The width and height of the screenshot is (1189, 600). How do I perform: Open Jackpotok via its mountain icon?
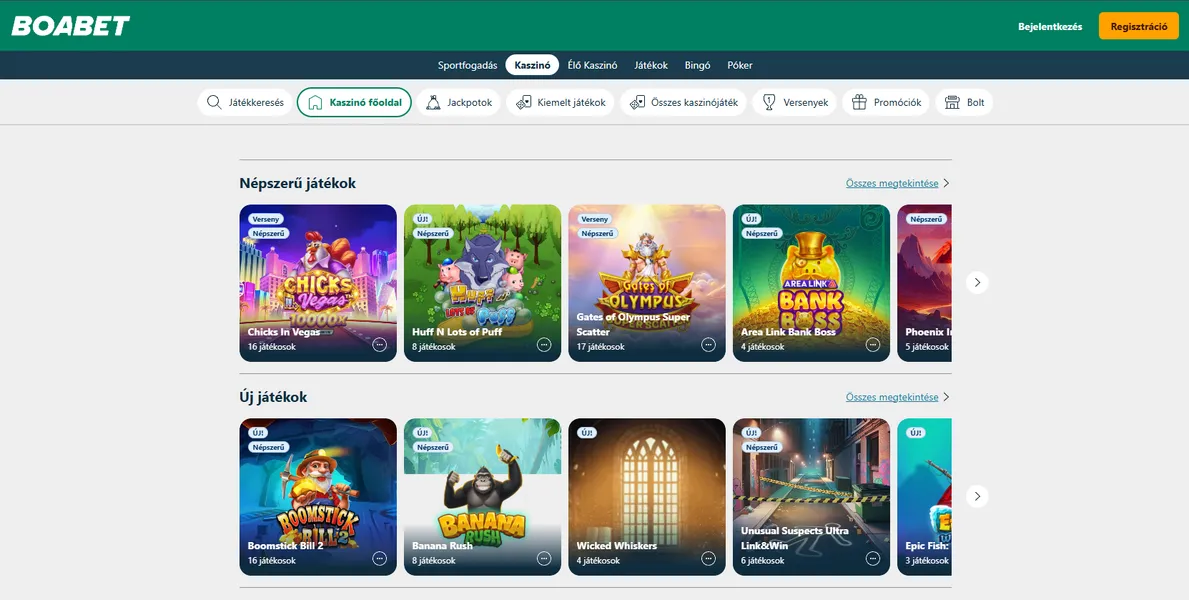tap(433, 101)
